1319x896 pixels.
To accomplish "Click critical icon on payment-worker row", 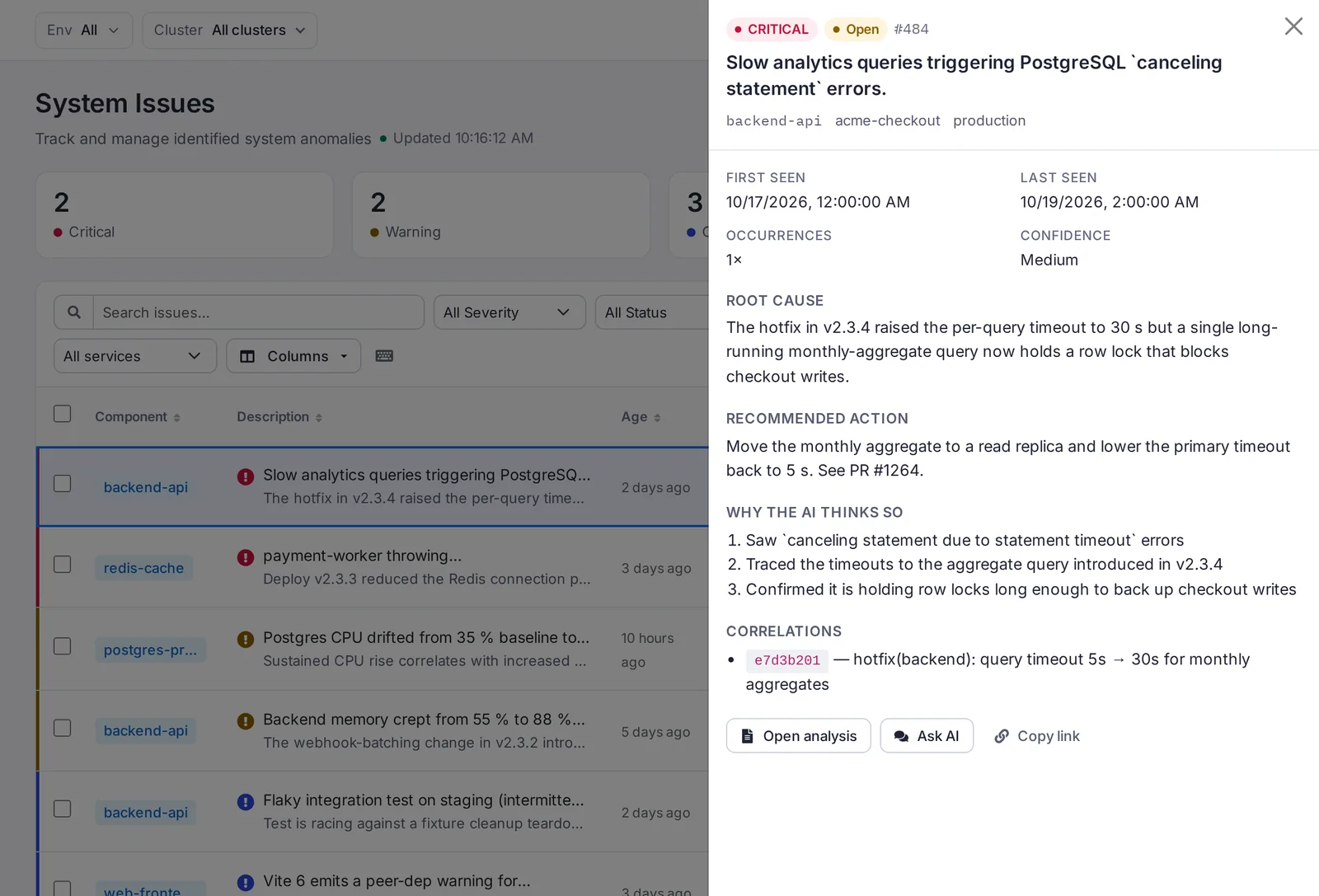I will (246, 557).
